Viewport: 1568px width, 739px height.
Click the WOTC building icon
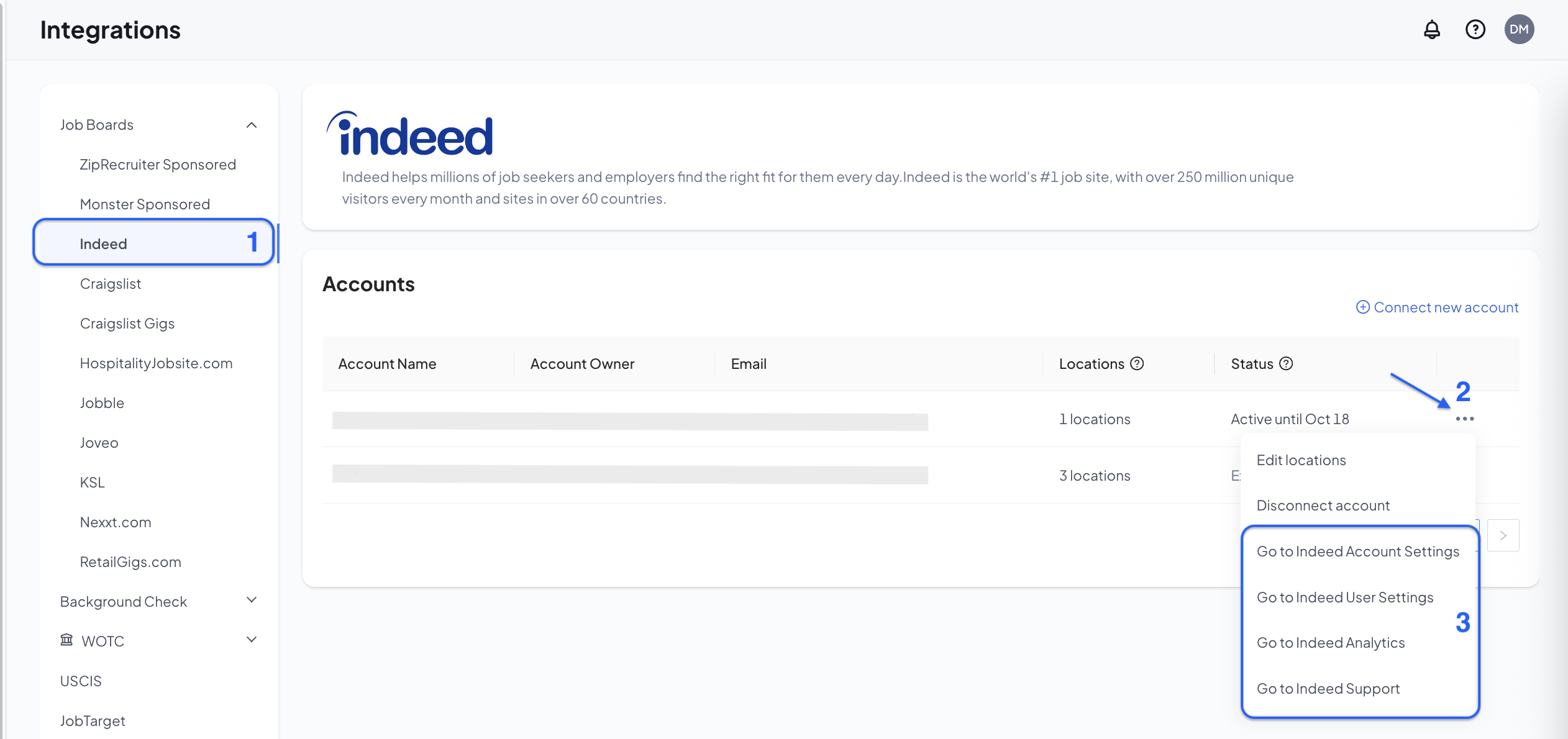[66, 640]
